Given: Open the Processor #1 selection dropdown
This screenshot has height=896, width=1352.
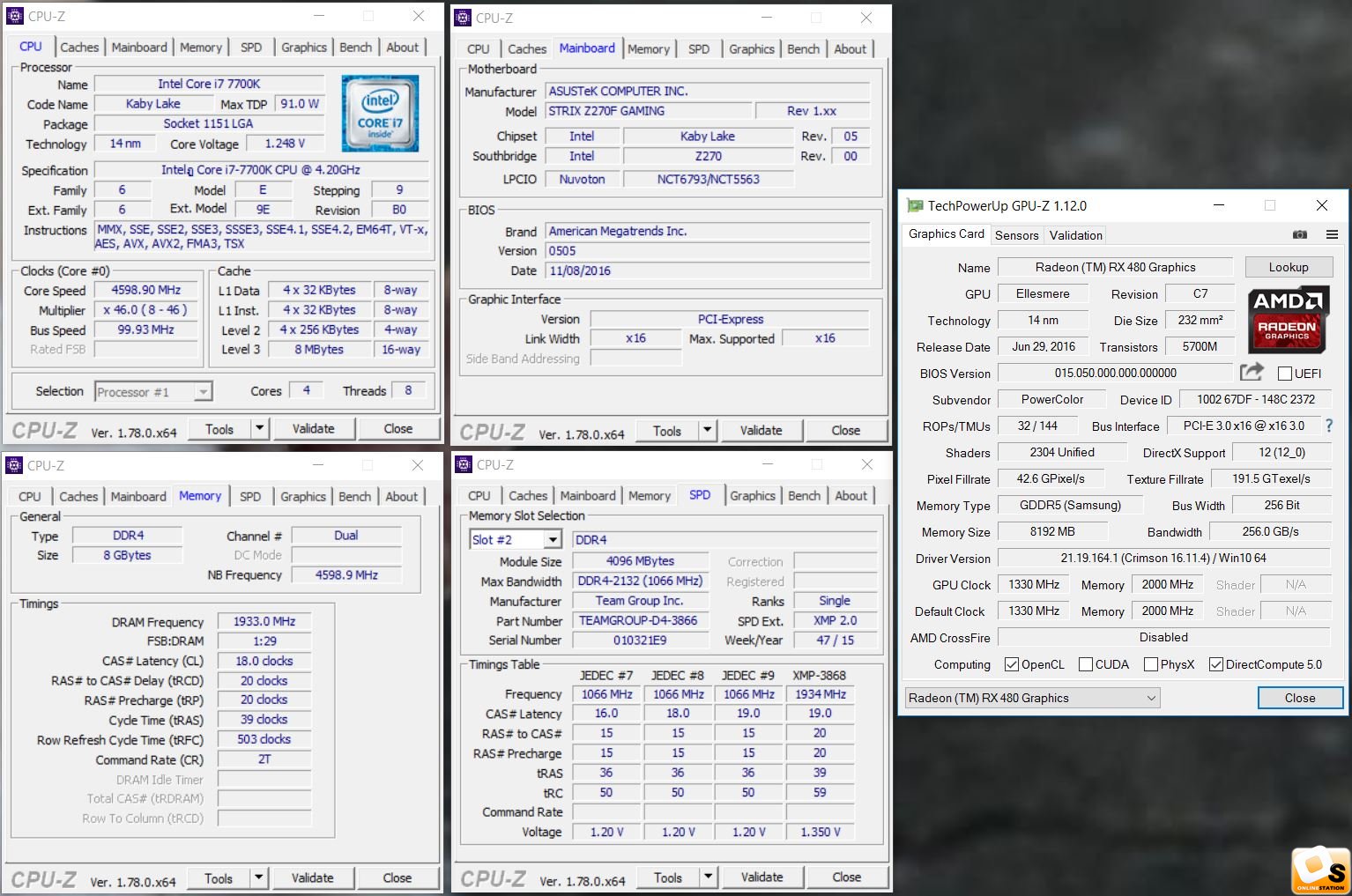Looking at the screenshot, I should click(153, 392).
